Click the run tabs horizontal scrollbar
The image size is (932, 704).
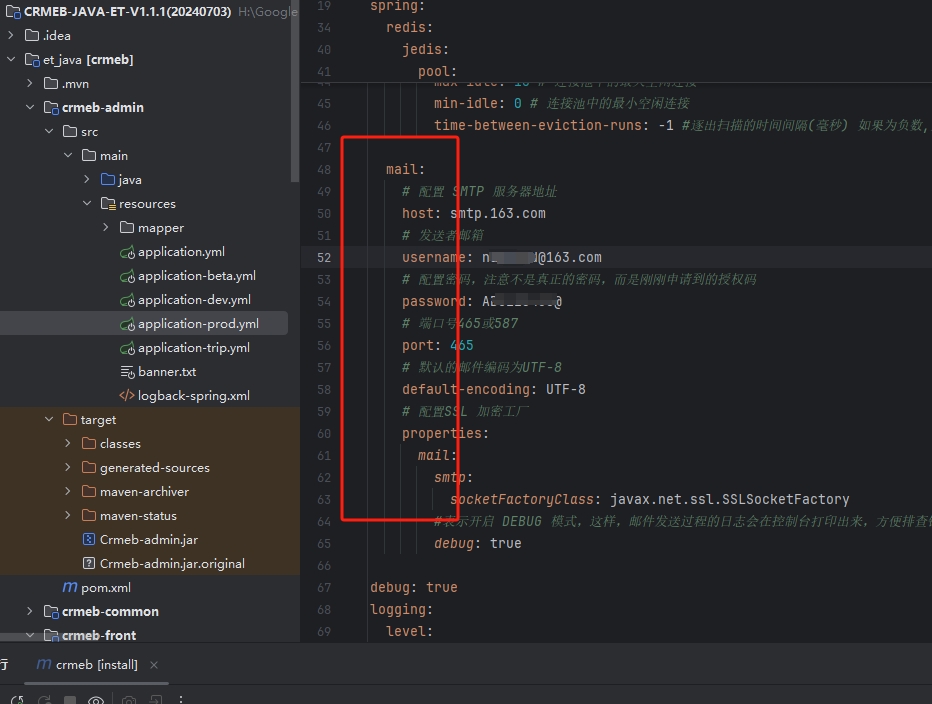coord(96,683)
